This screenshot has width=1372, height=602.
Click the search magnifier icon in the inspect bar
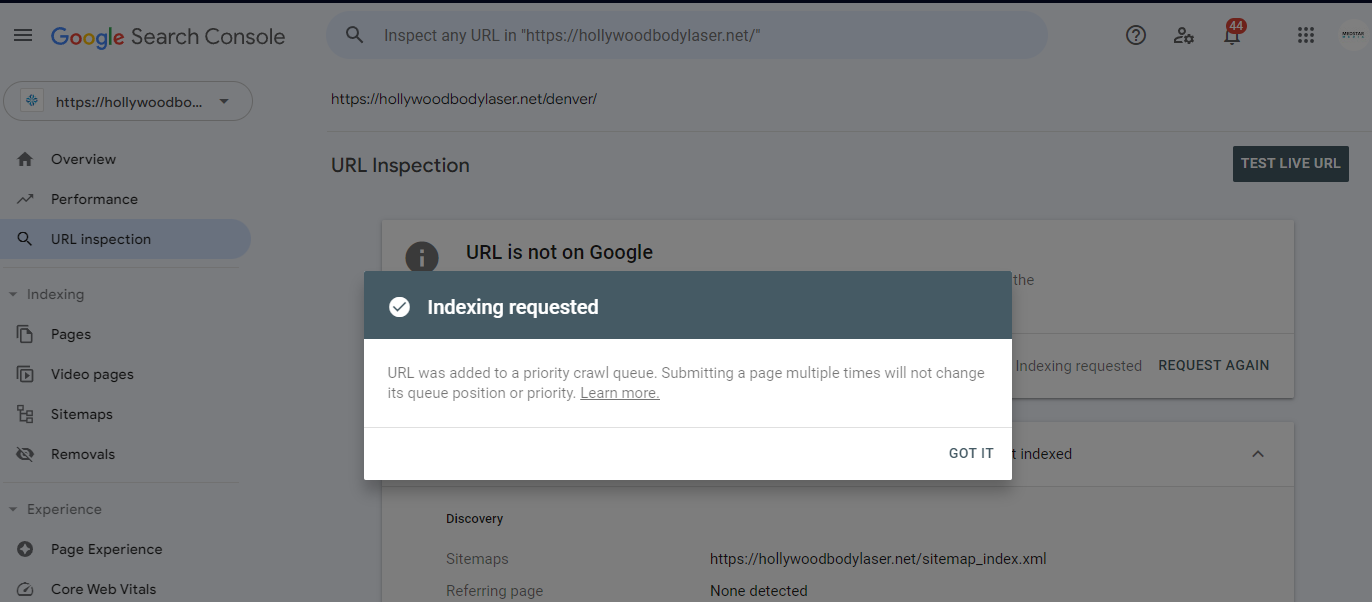tap(354, 36)
